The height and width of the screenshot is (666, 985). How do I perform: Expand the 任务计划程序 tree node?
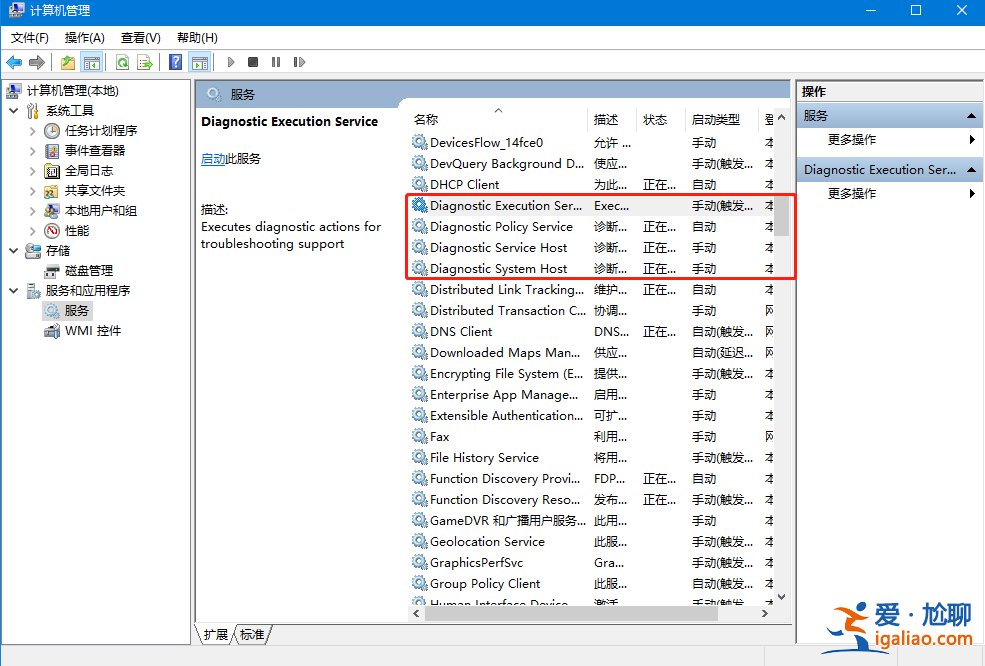pos(33,131)
